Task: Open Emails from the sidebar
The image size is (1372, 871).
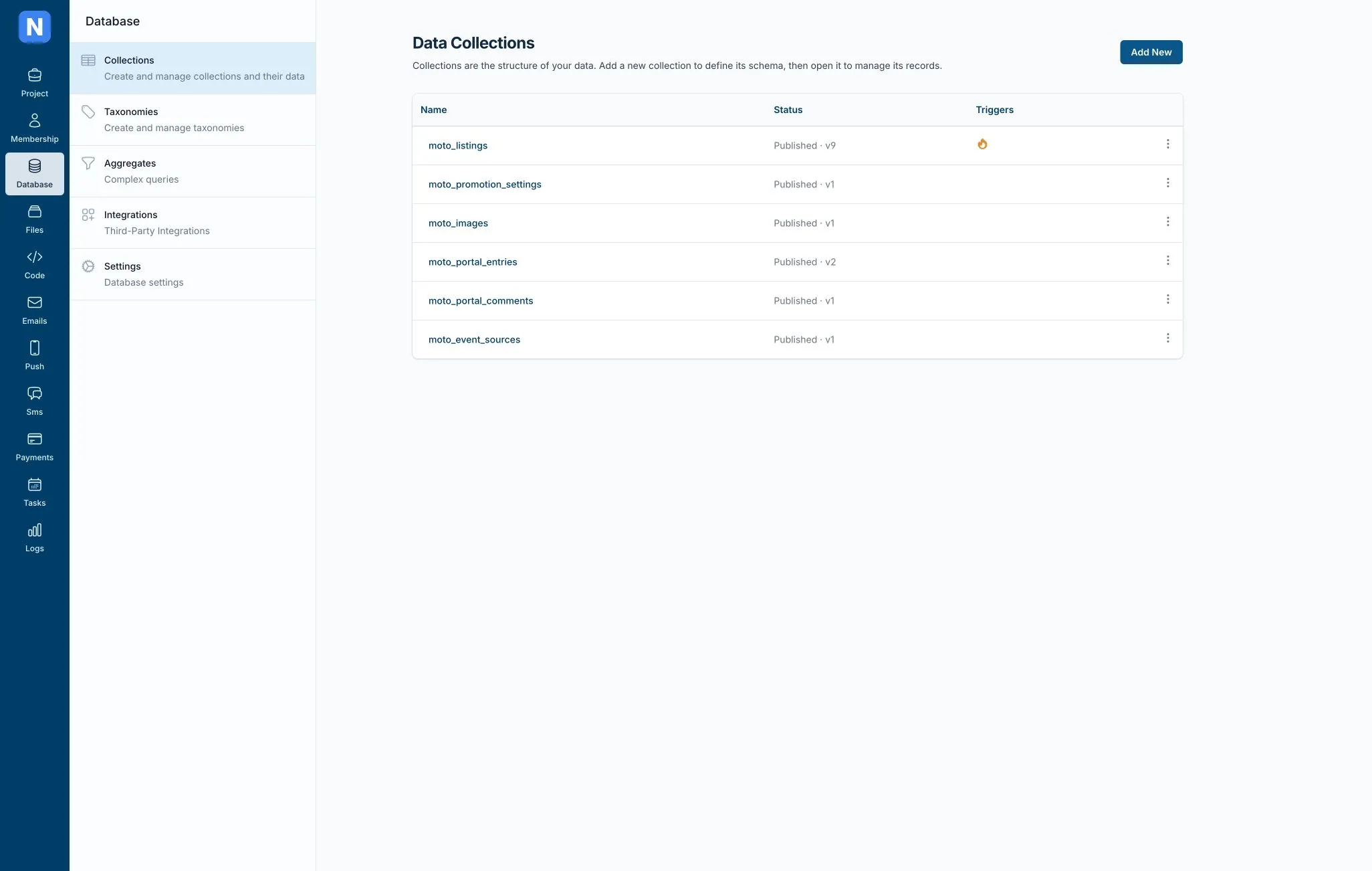Action: (35, 310)
